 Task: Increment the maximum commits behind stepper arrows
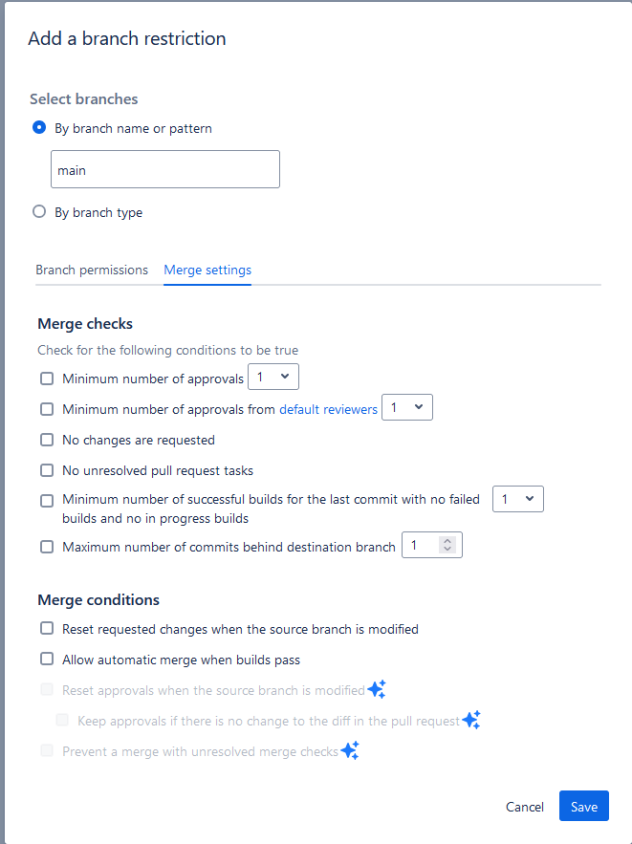coord(447,541)
